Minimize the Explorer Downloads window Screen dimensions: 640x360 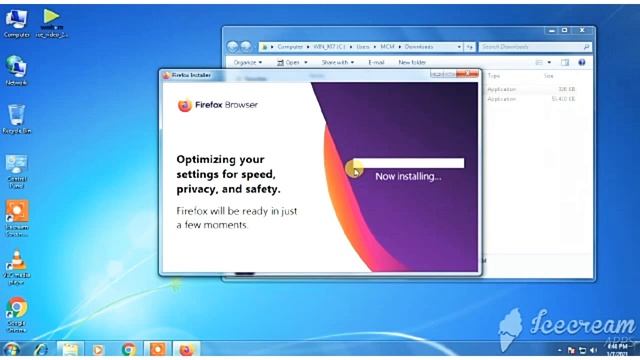point(551,31)
